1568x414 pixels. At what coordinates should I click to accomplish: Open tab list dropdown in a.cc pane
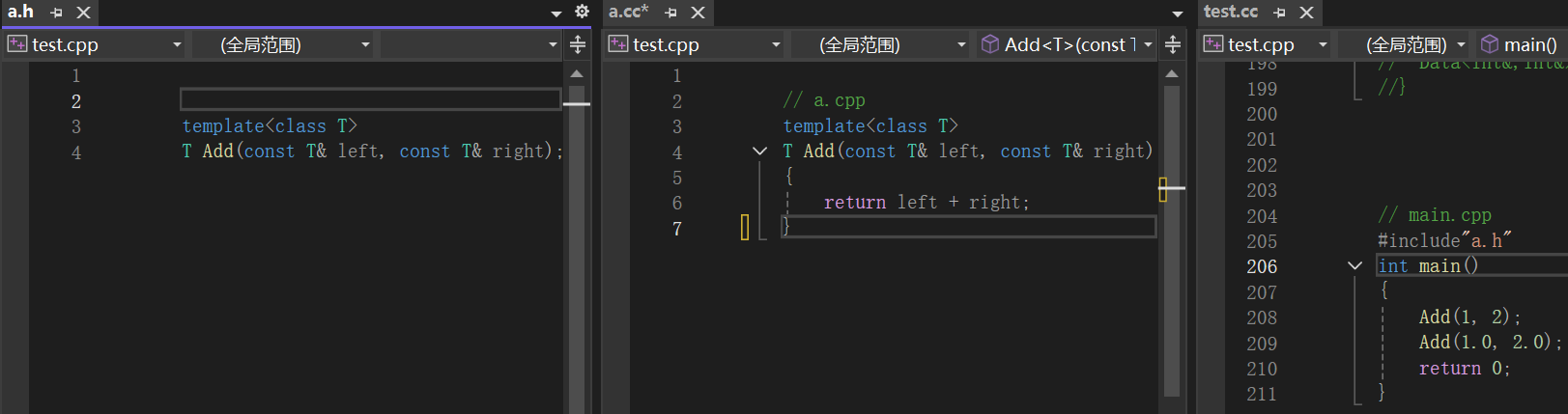click(x=1177, y=14)
